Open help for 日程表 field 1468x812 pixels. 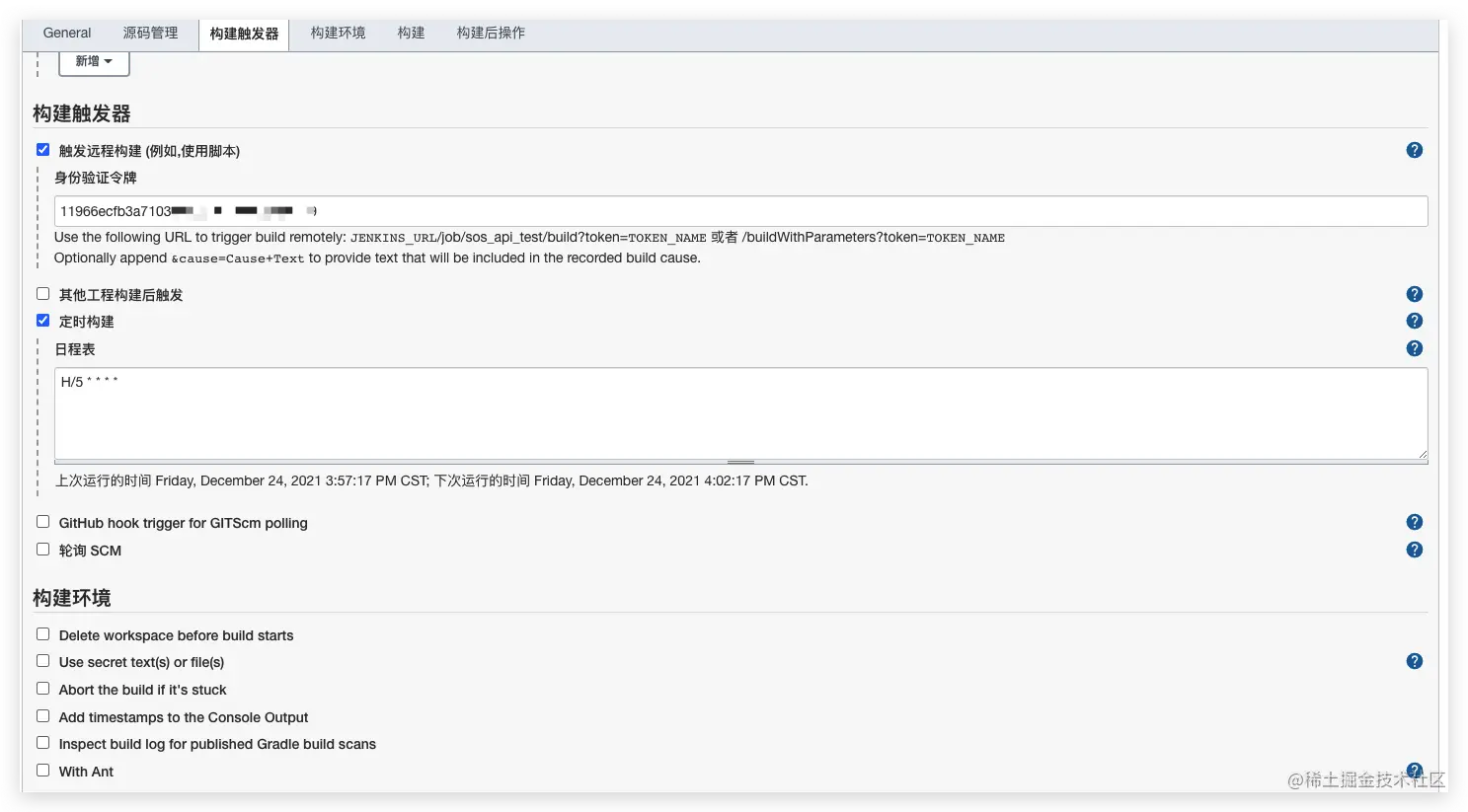pyautogui.click(x=1414, y=348)
